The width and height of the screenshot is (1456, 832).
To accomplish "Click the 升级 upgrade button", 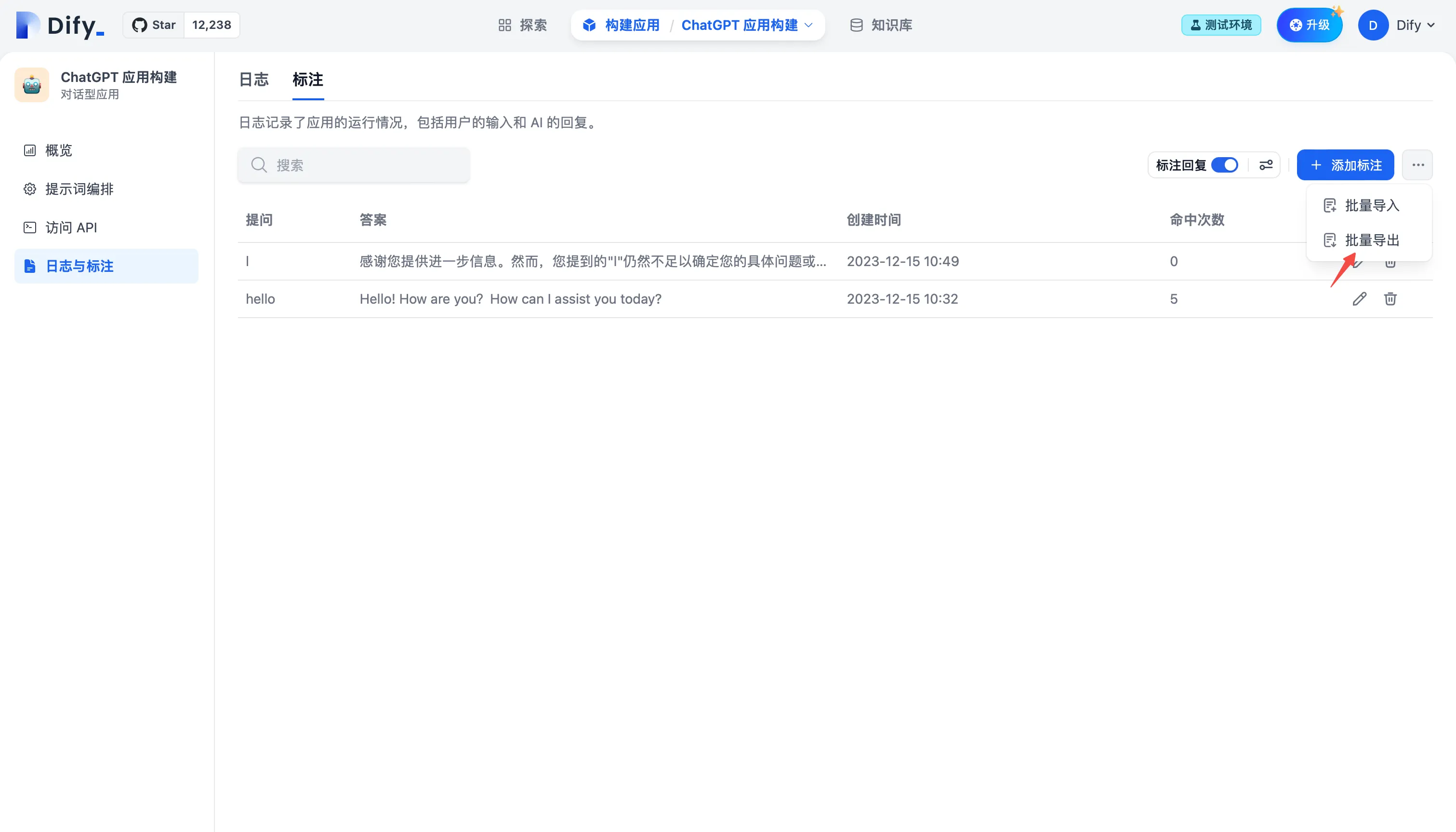I will [x=1309, y=25].
